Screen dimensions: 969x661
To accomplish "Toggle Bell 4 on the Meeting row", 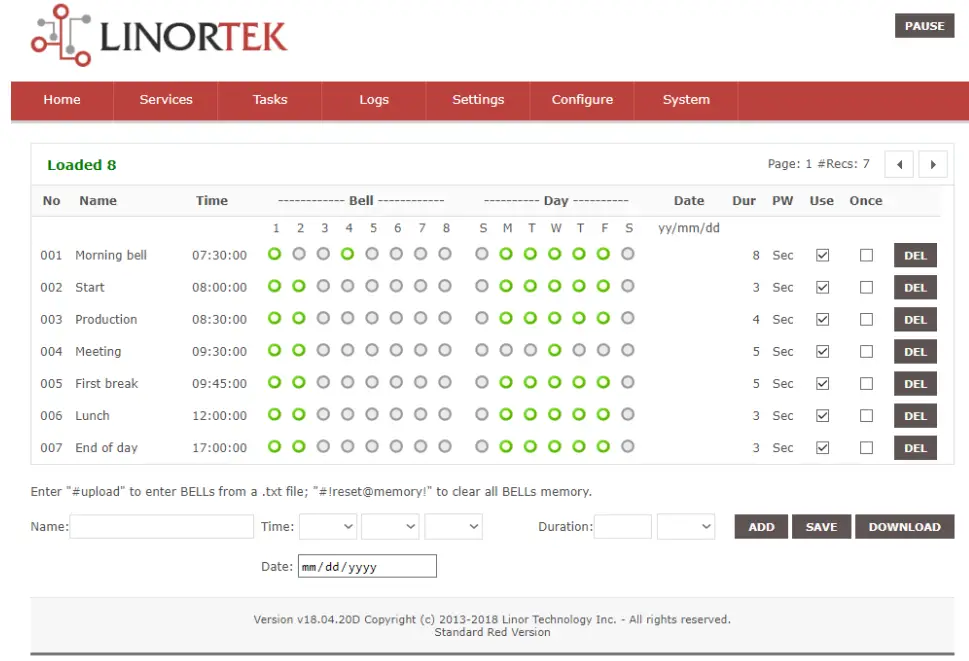I will pyautogui.click(x=348, y=350).
